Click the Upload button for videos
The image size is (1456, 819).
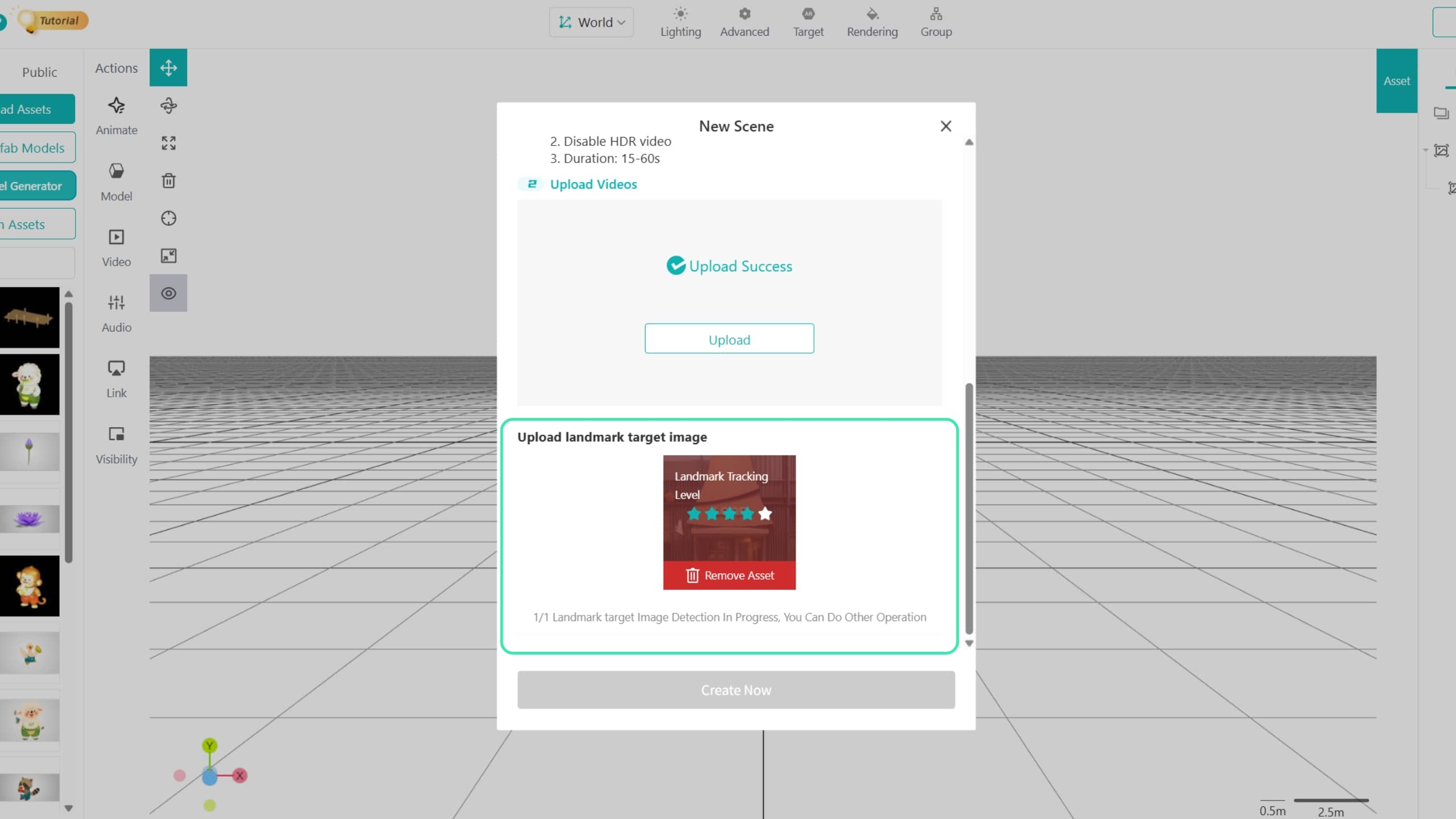click(729, 339)
